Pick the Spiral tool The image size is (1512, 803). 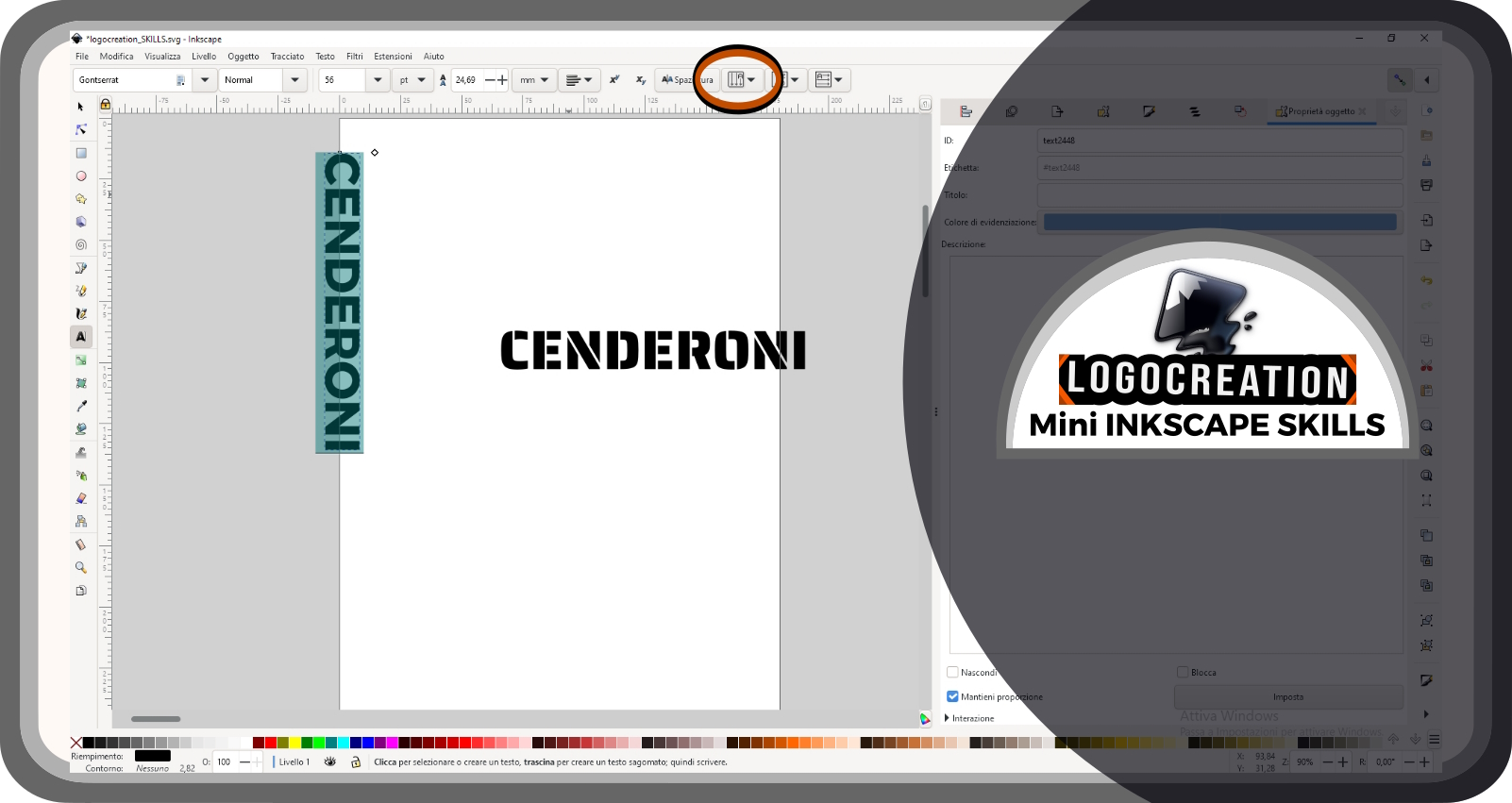(81, 244)
